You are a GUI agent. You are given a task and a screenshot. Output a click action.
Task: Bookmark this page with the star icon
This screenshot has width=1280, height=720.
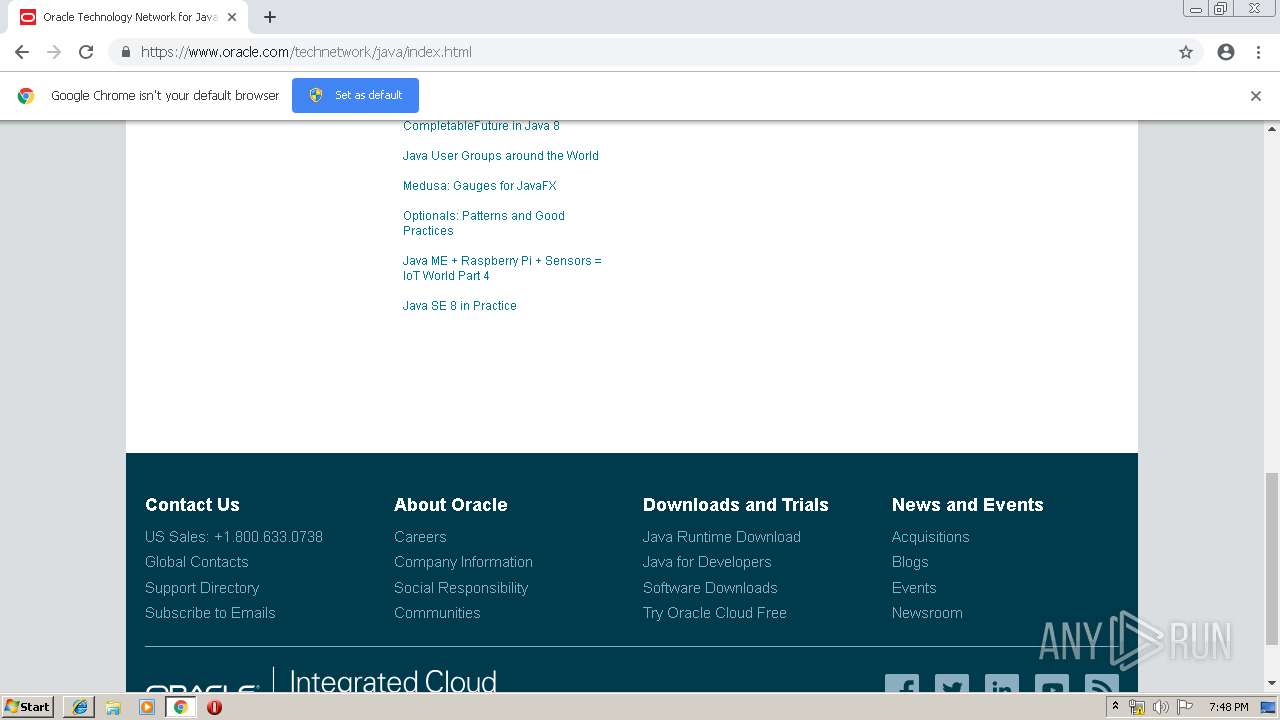click(x=1186, y=52)
